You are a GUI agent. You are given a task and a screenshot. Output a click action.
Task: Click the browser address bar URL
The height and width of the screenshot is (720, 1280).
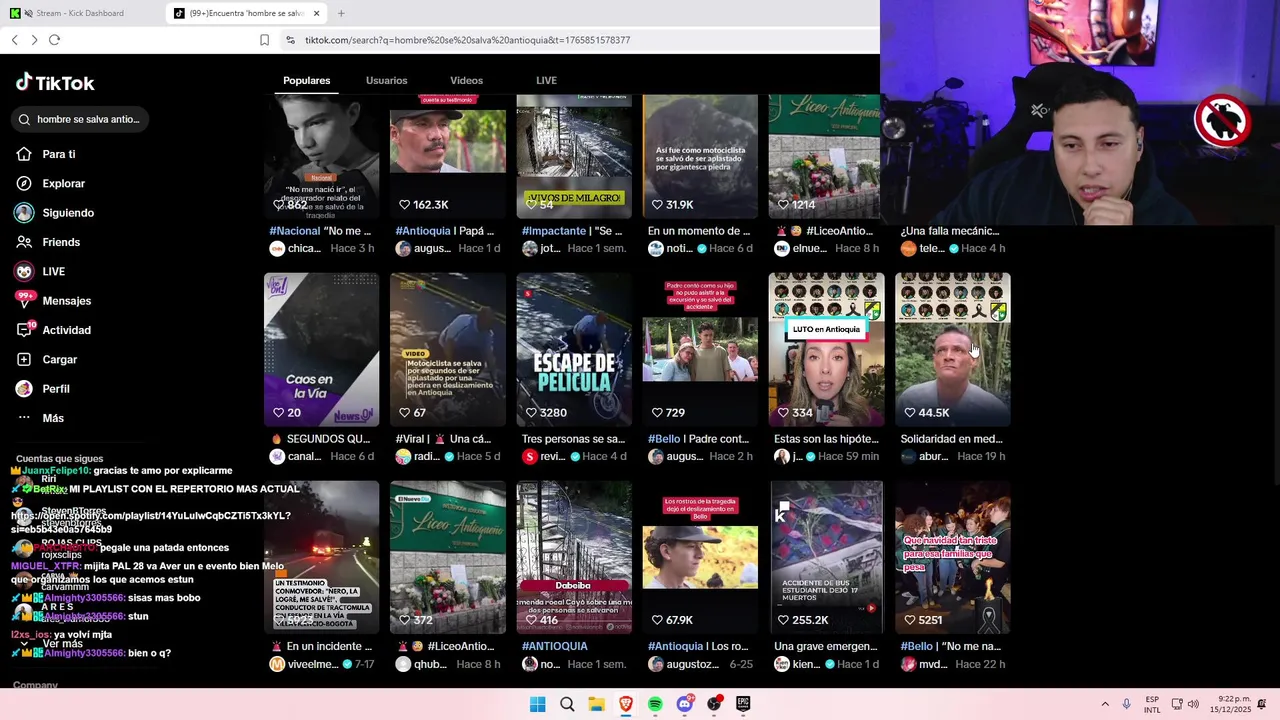[467, 40]
